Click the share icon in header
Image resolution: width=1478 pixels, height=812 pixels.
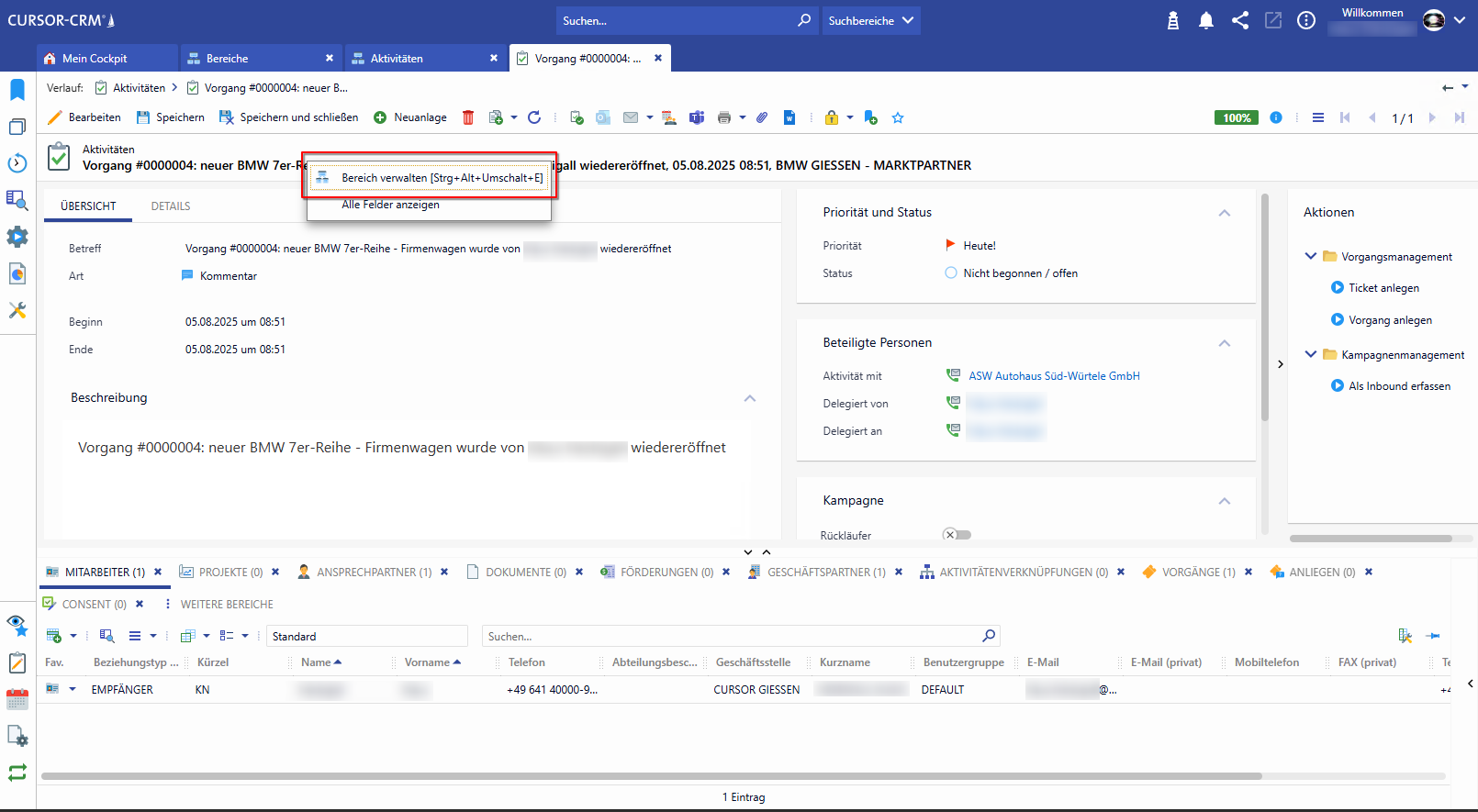[1240, 20]
